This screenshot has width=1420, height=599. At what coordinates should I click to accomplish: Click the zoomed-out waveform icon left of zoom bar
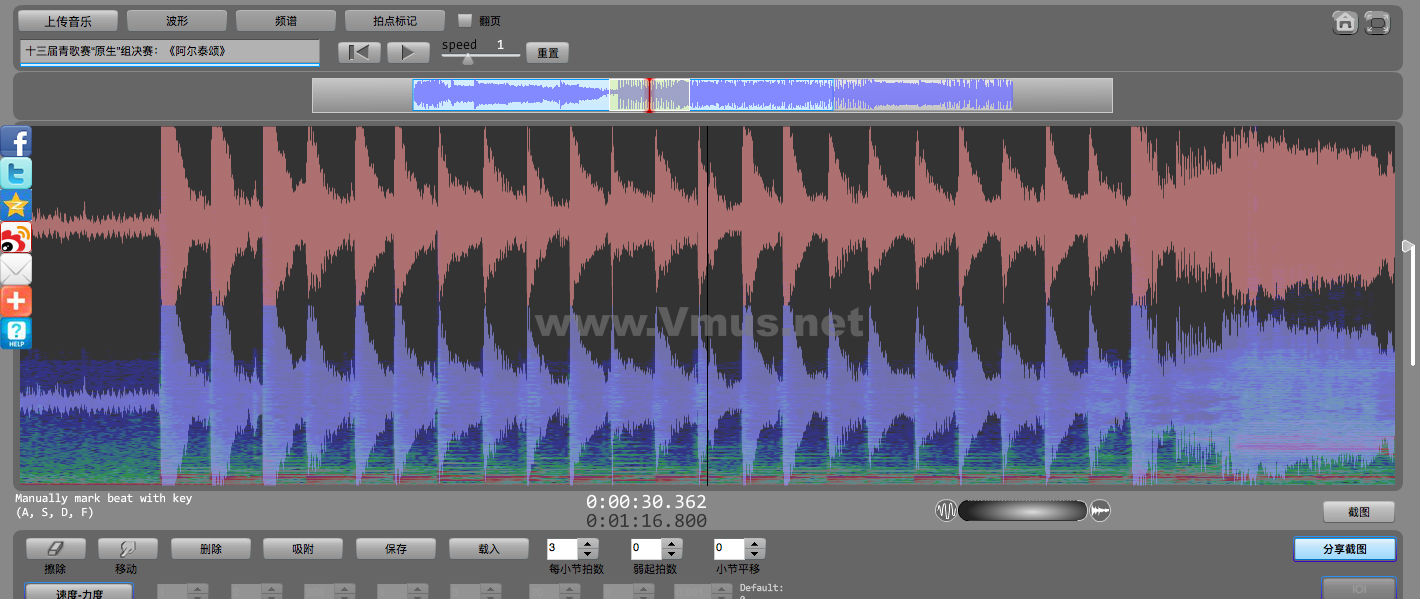[x=945, y=511]
